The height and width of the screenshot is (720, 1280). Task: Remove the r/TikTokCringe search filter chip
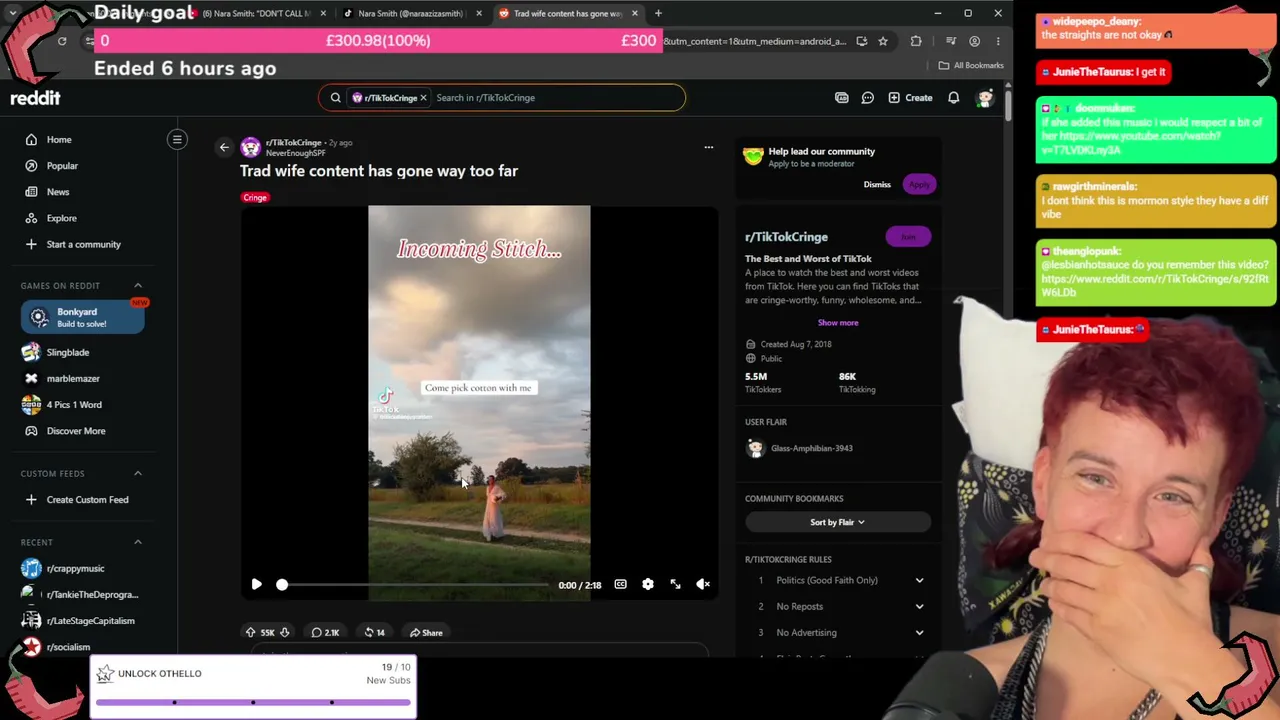click(x=423, y=98)
